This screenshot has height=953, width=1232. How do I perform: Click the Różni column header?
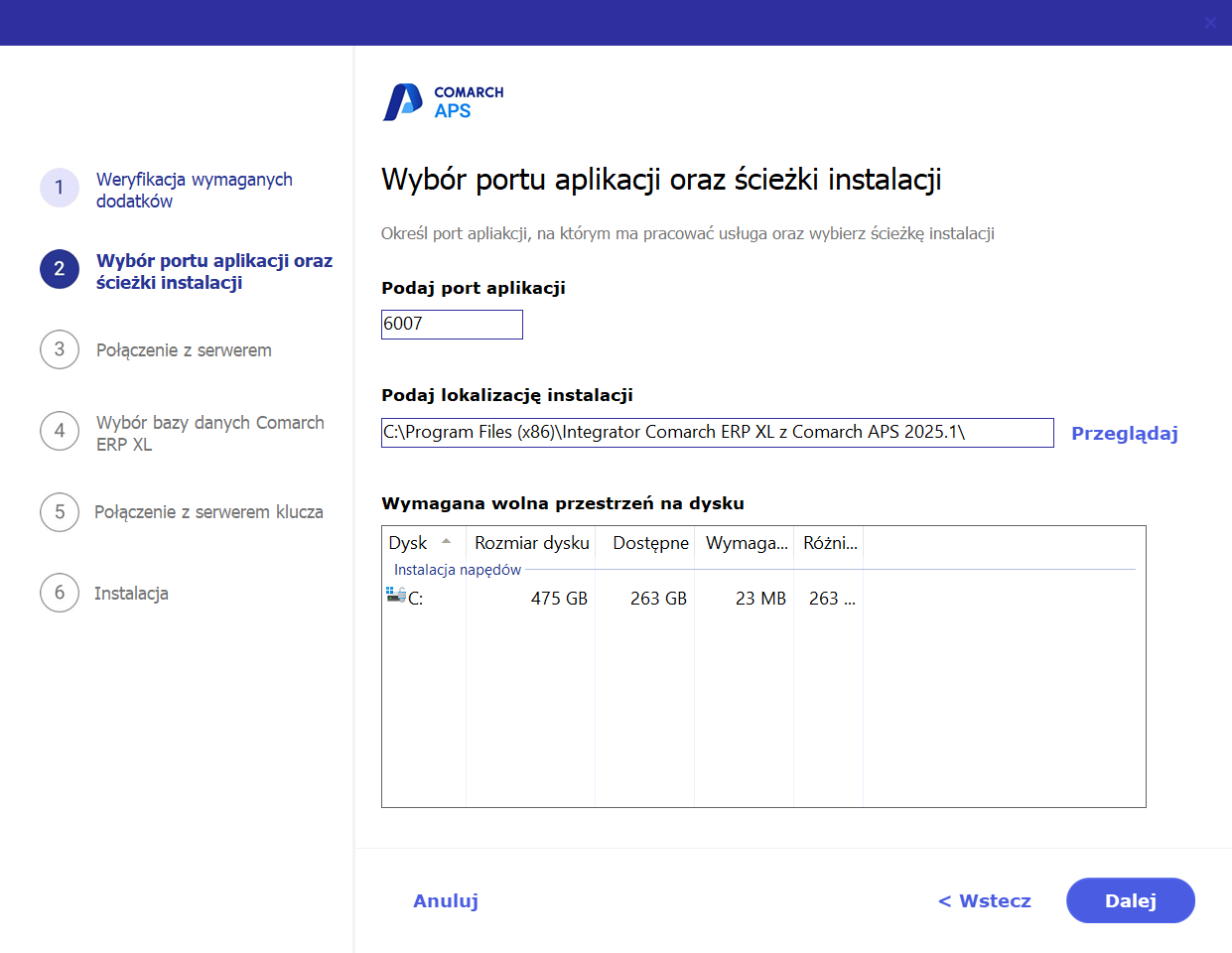pyautogui.click(x=827, y=543)
